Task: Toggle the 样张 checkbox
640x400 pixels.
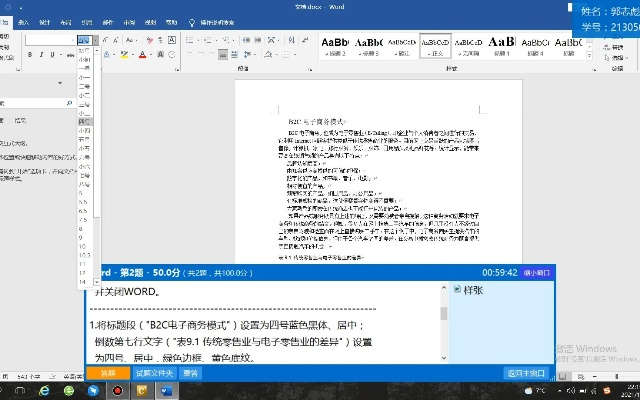Action: click(456, 290)
